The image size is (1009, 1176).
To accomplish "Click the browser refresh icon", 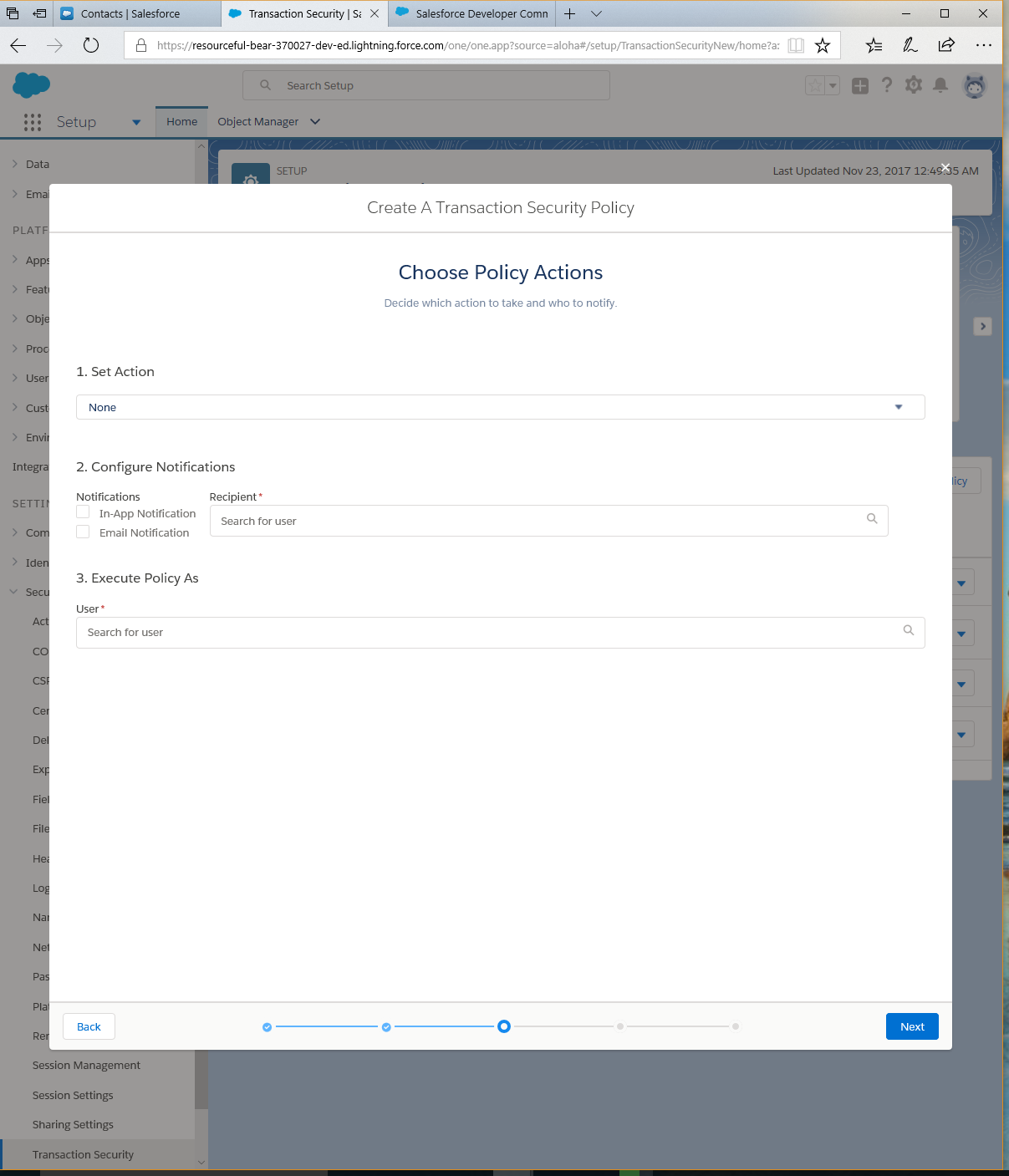I will point(91,45).
